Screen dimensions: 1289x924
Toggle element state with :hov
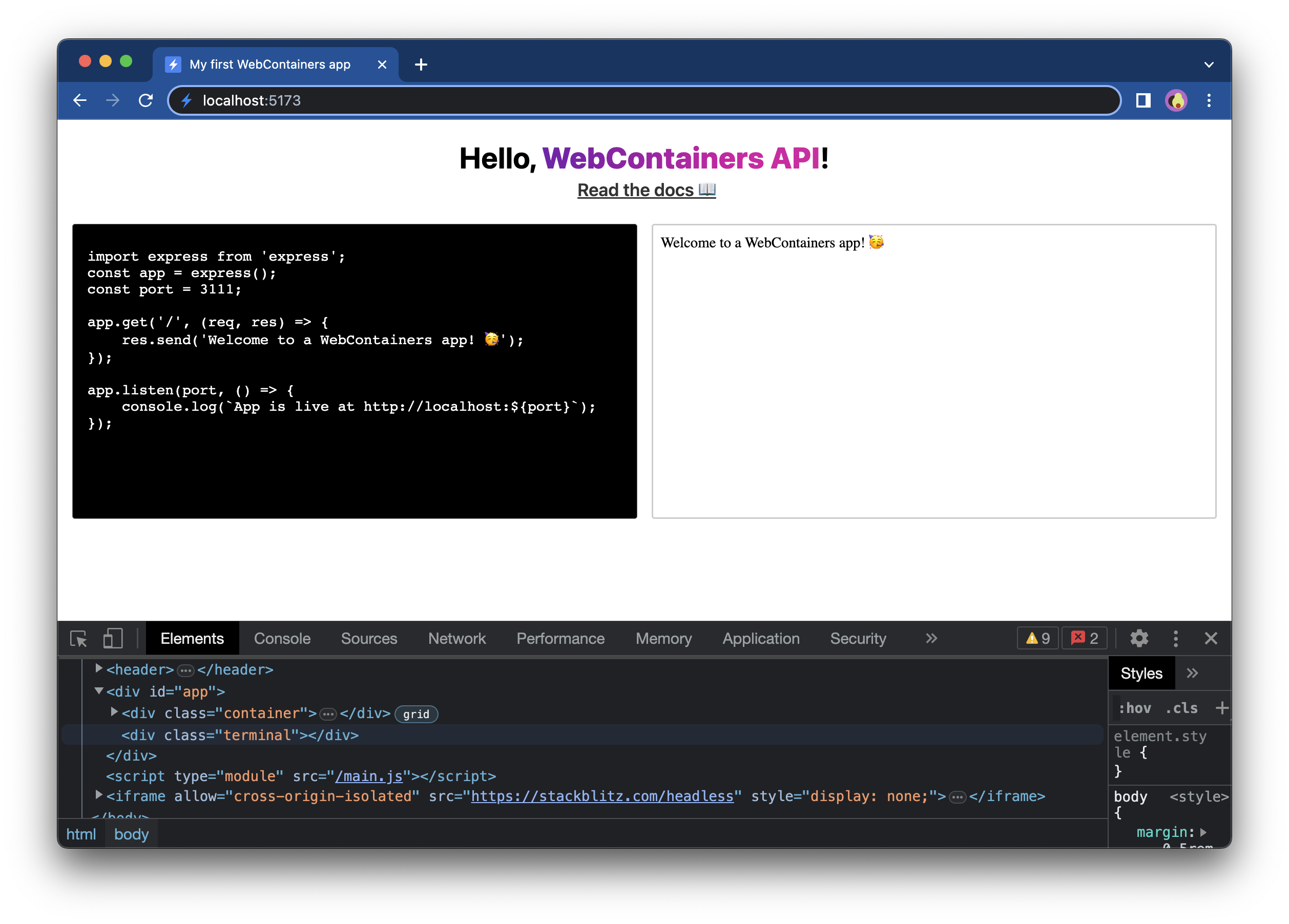click(x=1134, y=708)
